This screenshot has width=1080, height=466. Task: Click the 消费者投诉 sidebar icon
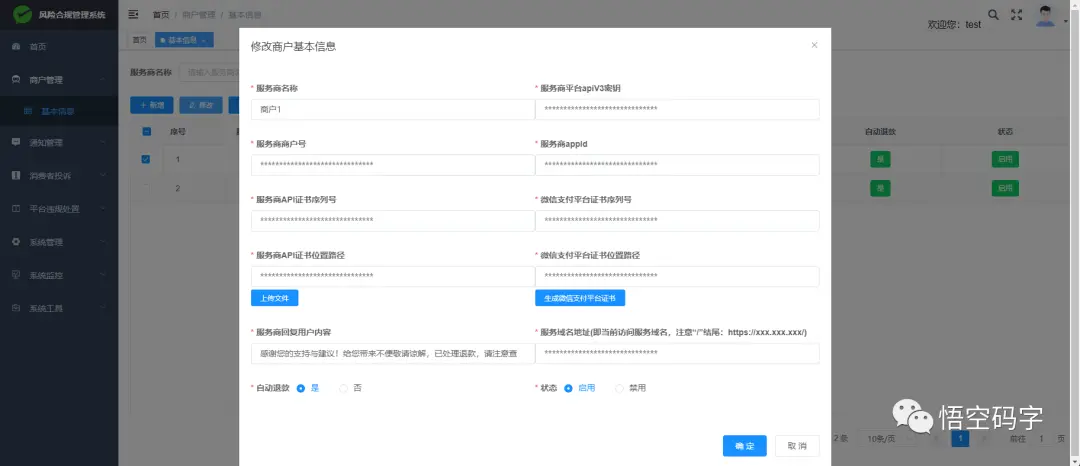pyautogui.click(x=16, y=176)
